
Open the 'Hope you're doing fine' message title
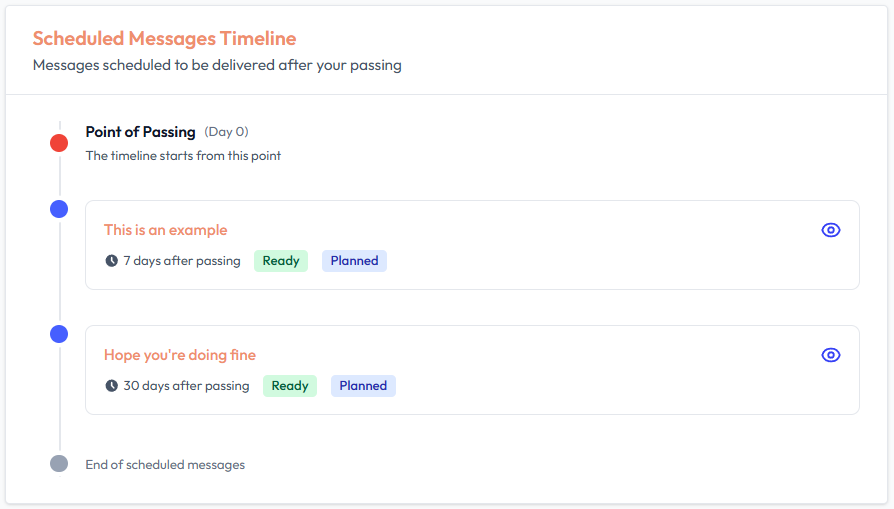(180, 355)
